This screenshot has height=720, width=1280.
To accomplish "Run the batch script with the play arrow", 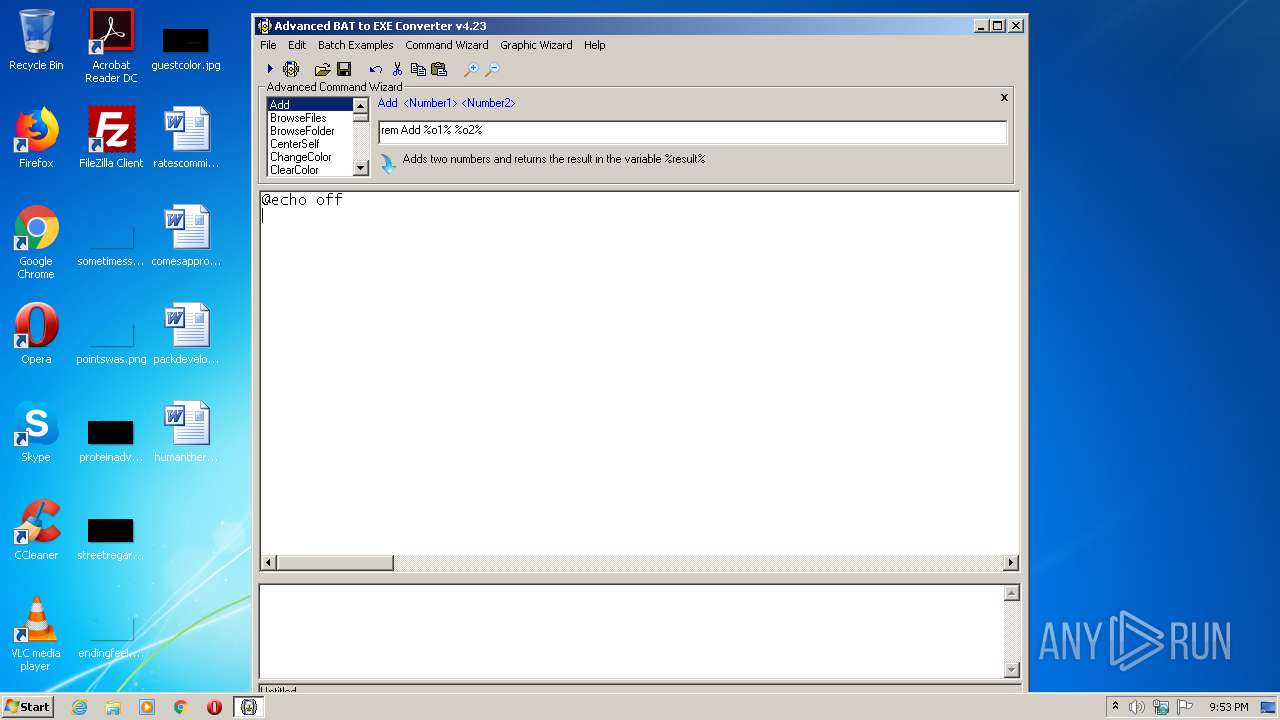I will (x=270, y=69).
